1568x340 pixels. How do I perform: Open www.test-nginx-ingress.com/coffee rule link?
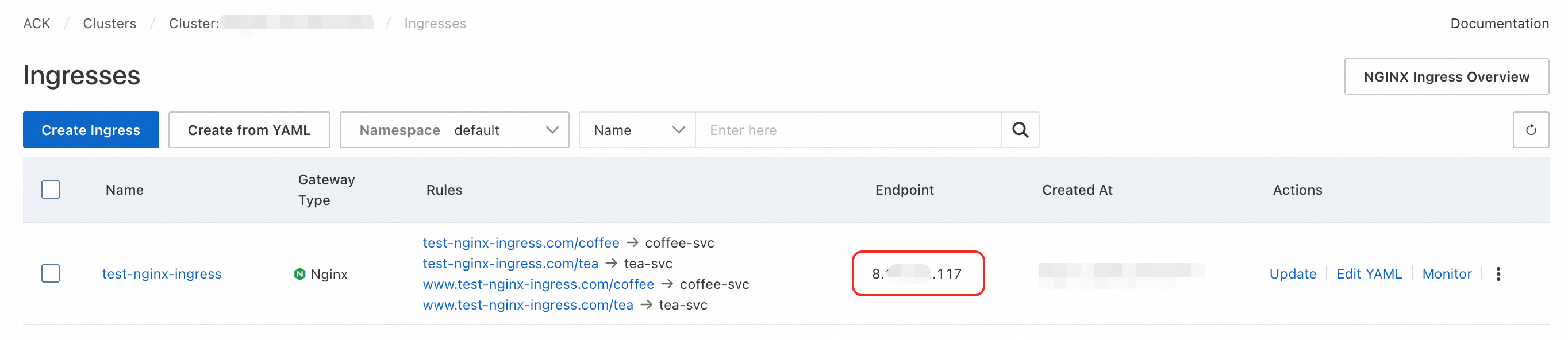[538, 284]
